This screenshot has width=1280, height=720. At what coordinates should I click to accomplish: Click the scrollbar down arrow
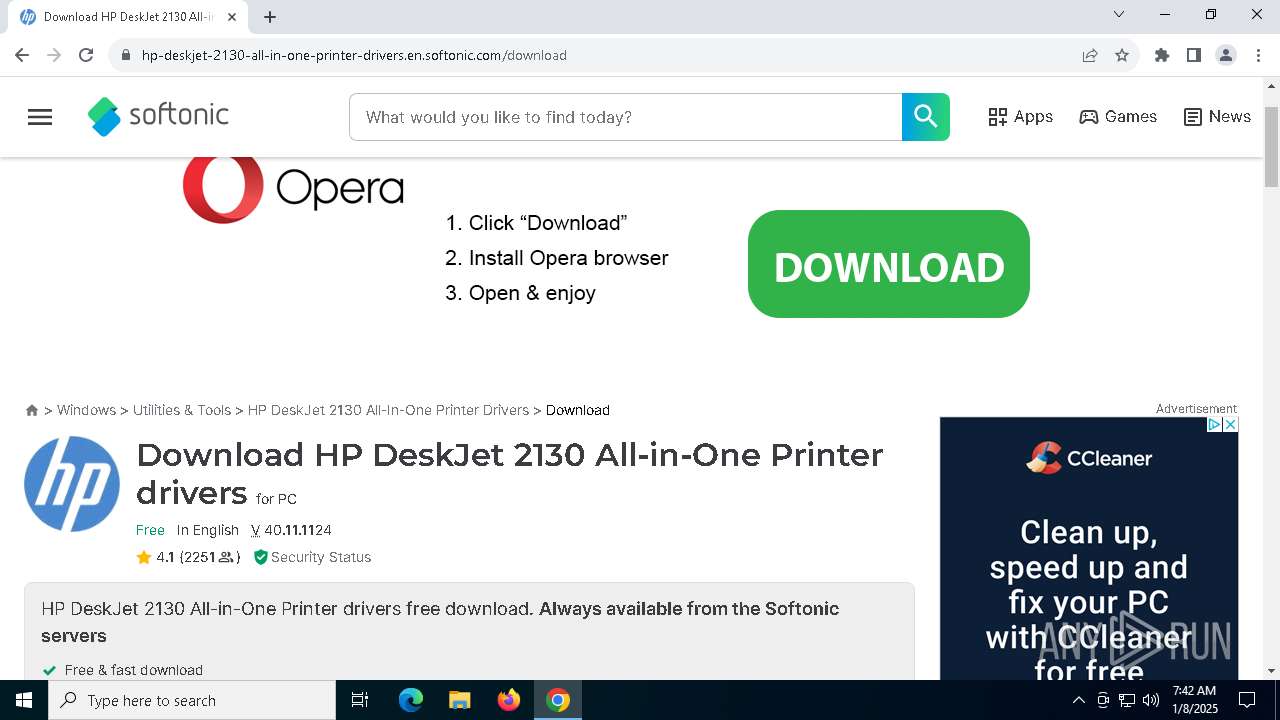pos(1271,670)
